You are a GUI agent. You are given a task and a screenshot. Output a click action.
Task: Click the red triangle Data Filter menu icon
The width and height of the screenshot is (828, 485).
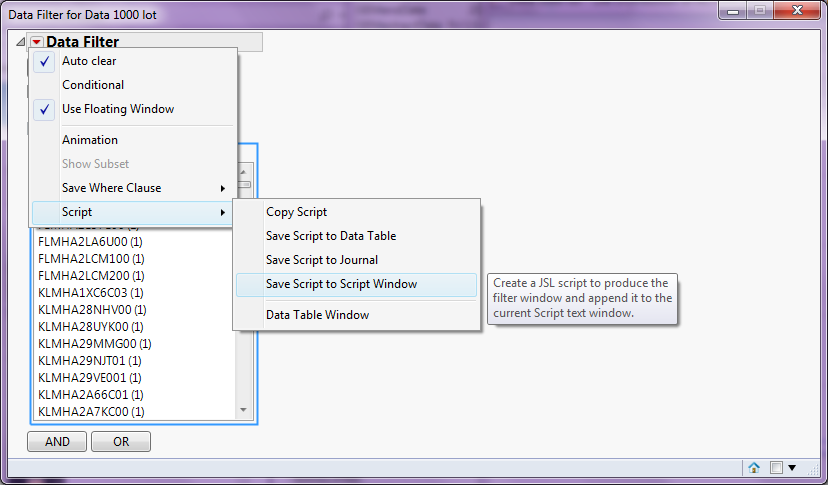click(36, 42)
